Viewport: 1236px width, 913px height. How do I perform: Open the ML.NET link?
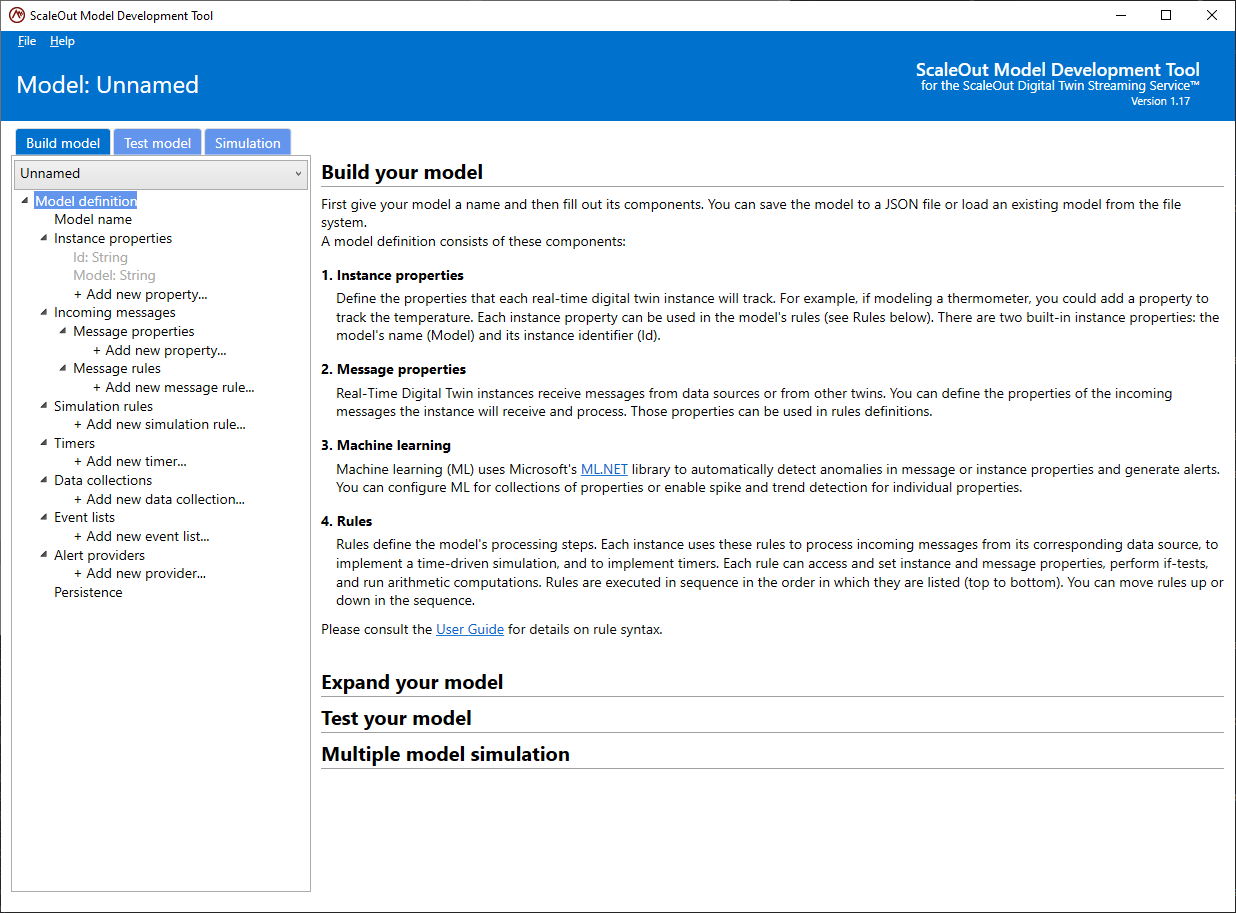tap(604, 469)
